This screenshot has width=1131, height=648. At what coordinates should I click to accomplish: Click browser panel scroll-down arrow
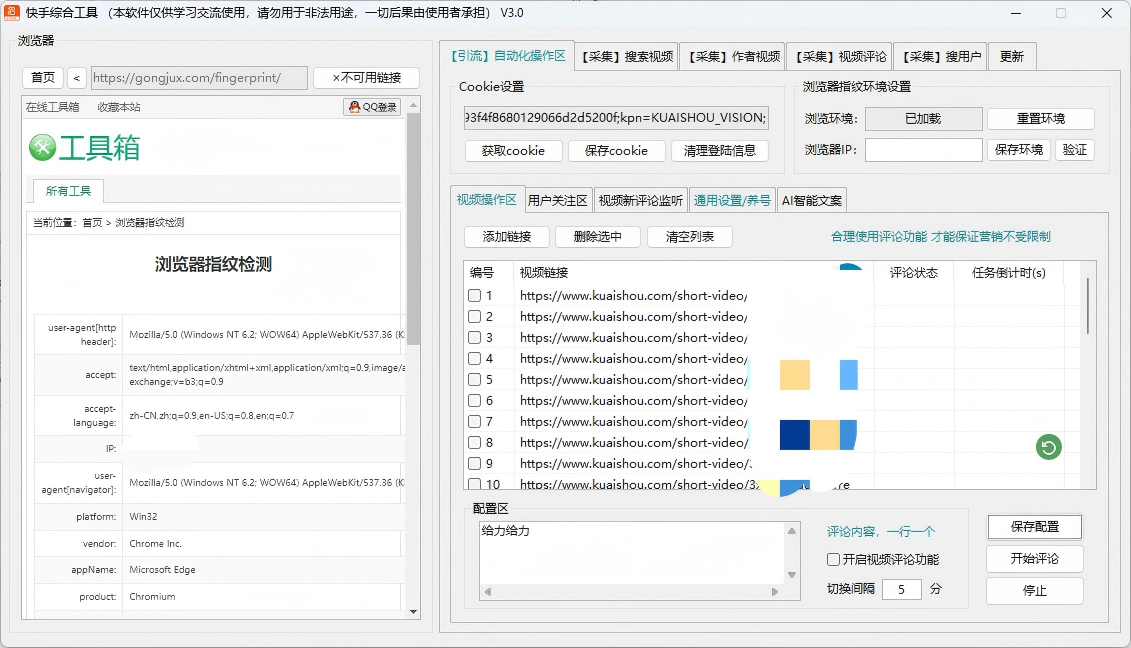413,612
